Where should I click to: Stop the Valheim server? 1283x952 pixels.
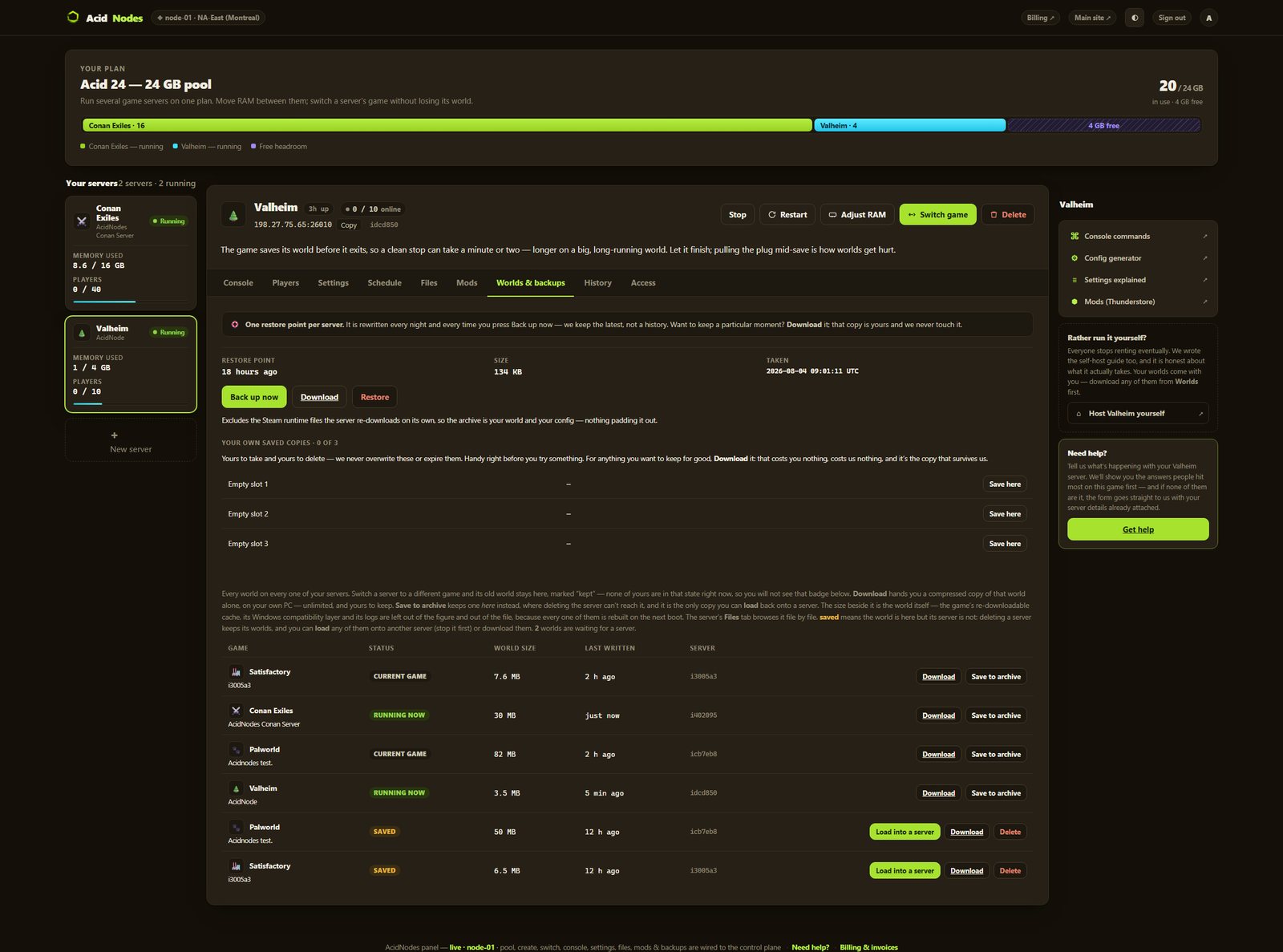pos(738,215)
